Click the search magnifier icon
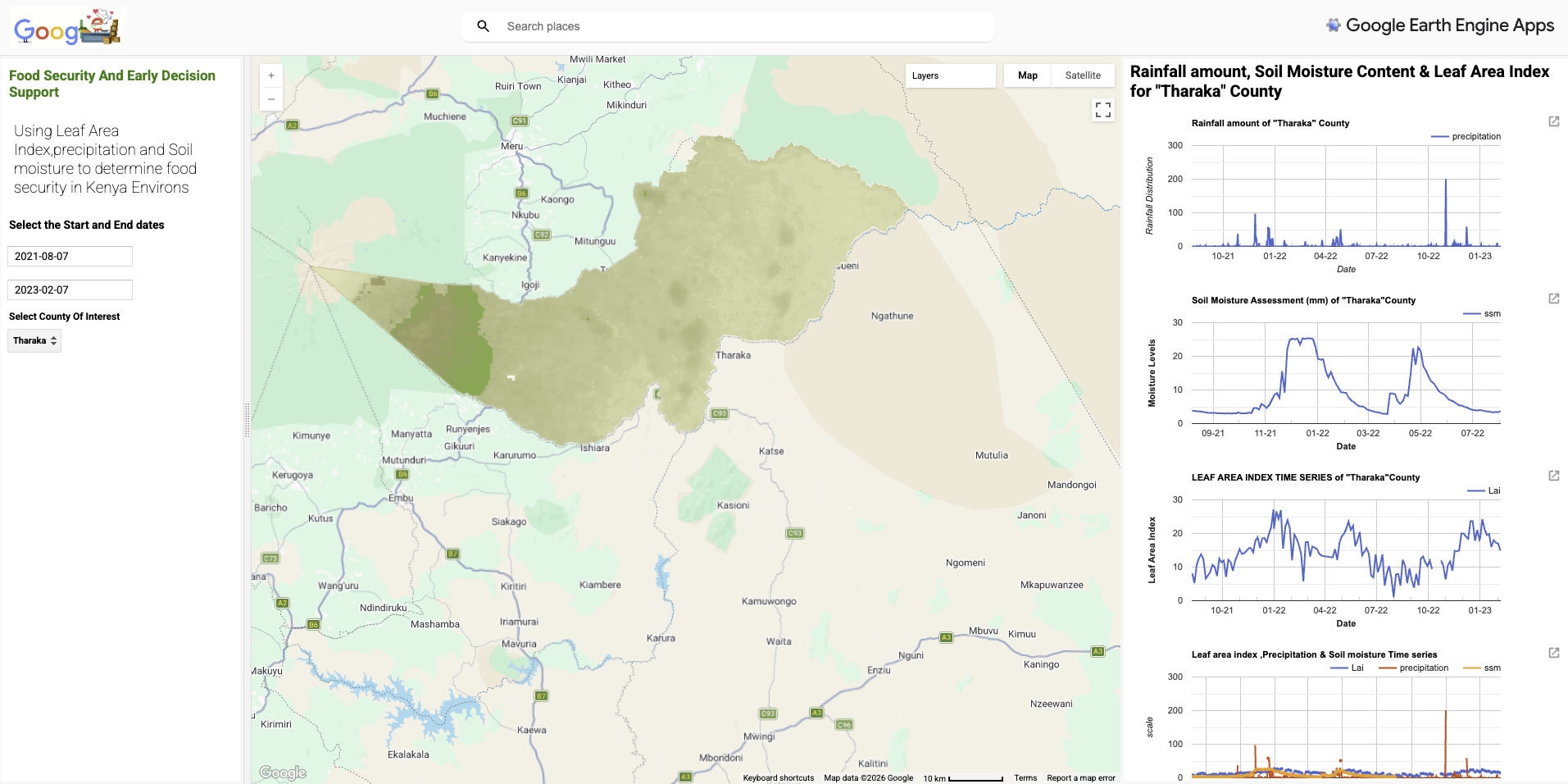 [x=484, y=26]
